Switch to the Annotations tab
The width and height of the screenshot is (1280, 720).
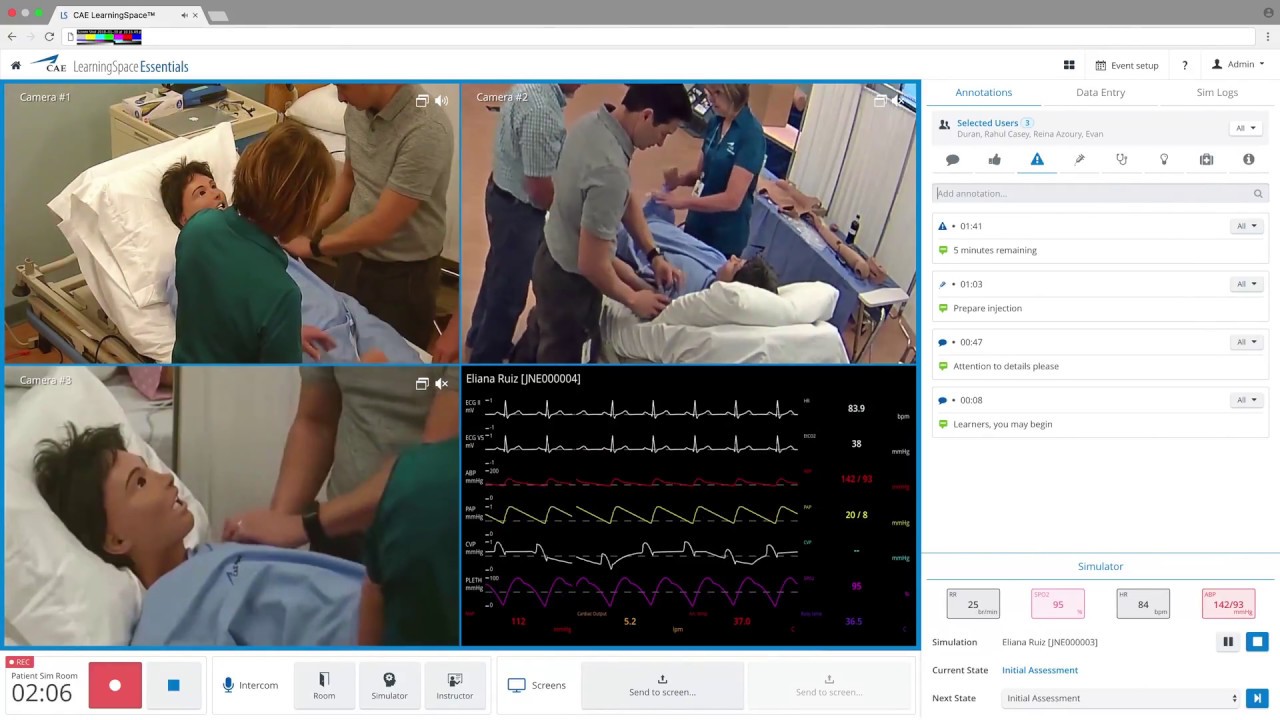click(x=984, y=92)
